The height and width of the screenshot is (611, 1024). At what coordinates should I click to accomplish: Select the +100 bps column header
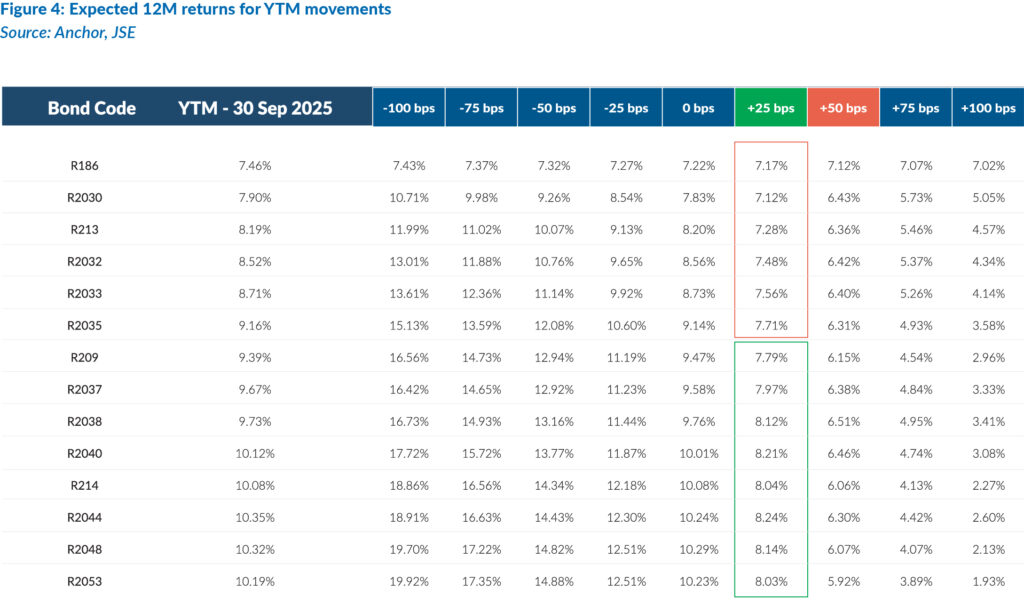[987, 108]
